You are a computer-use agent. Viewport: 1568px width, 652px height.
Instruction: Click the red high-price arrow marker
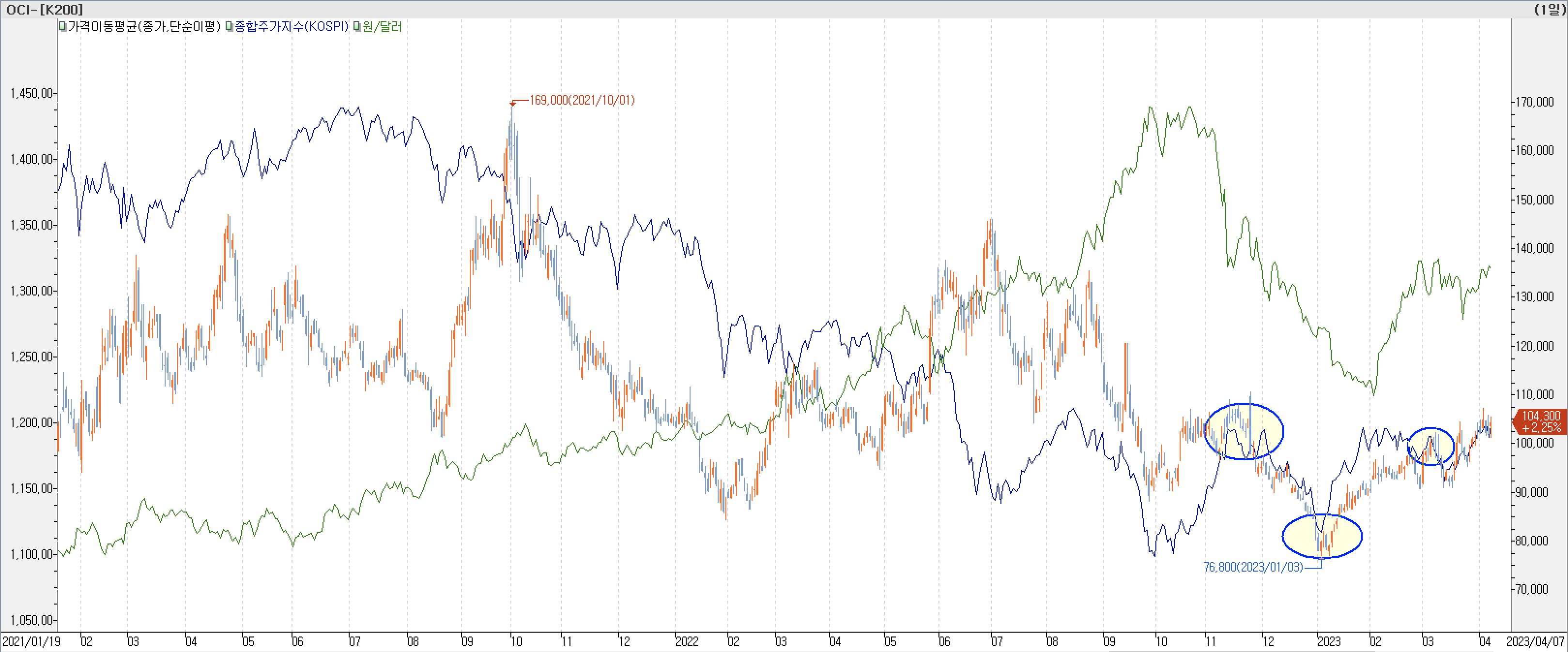pos(512,104)
